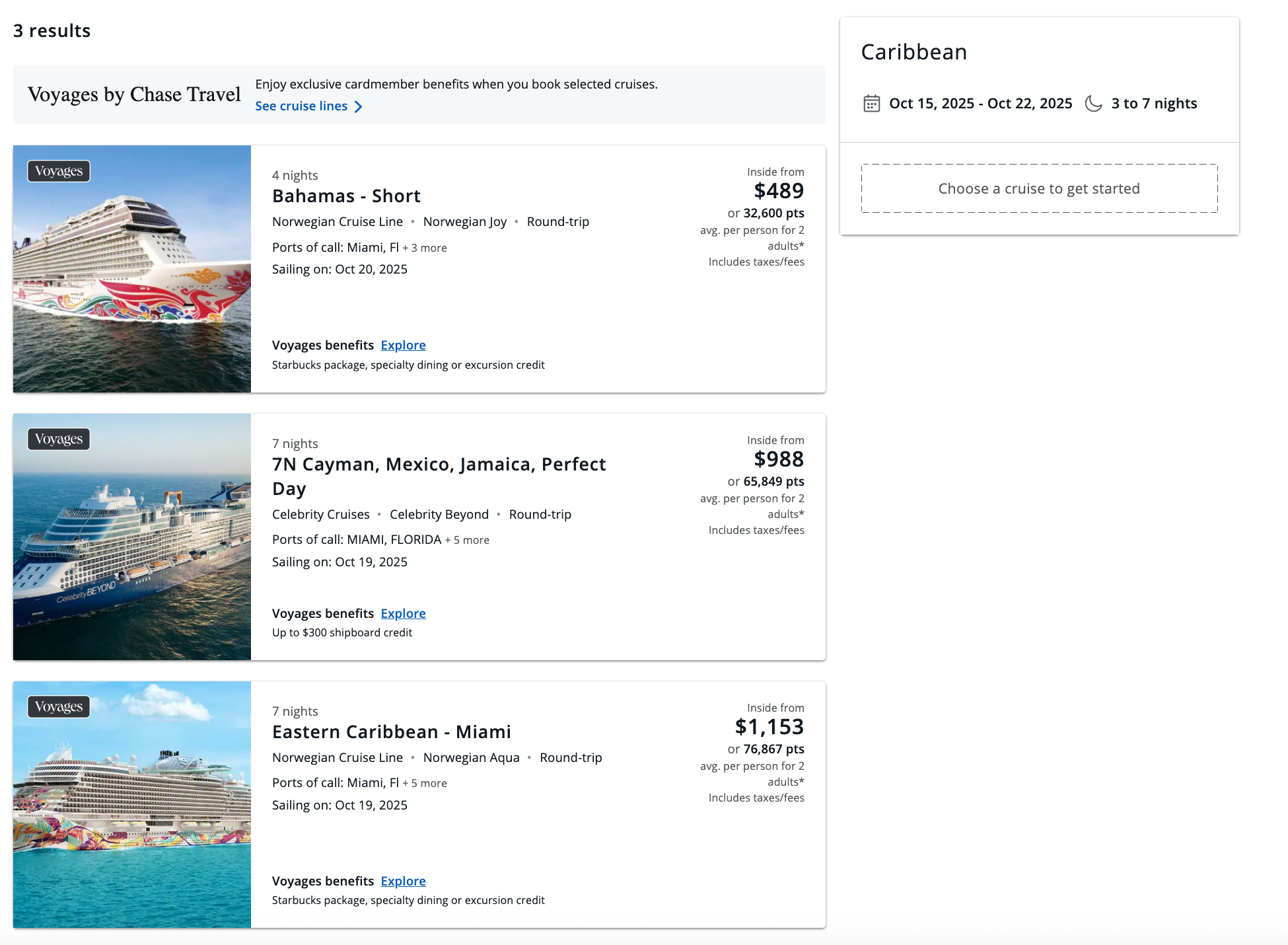
Task: Open See cruise lines link
Action: coord(301,106)
